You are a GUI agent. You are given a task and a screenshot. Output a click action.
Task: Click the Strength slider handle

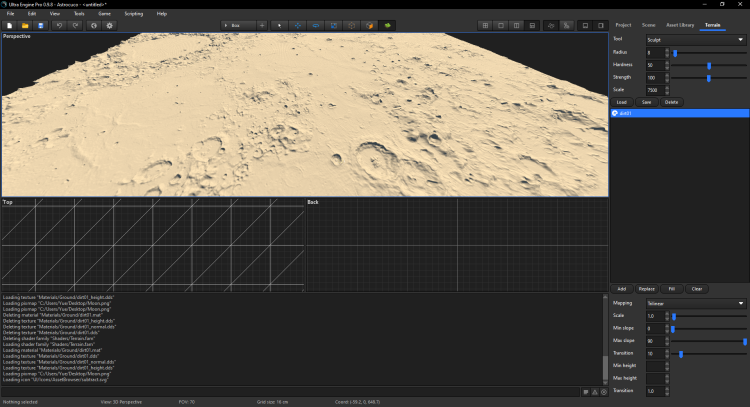click(708, 77)
